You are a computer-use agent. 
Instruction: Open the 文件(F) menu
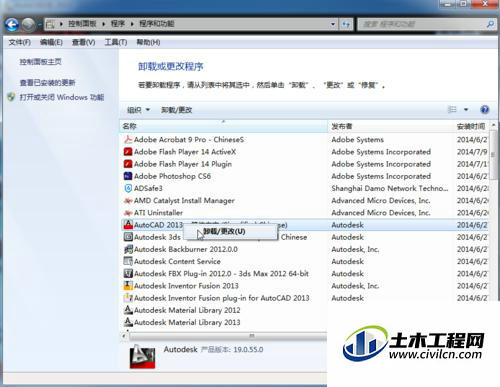tap(20, 42)
